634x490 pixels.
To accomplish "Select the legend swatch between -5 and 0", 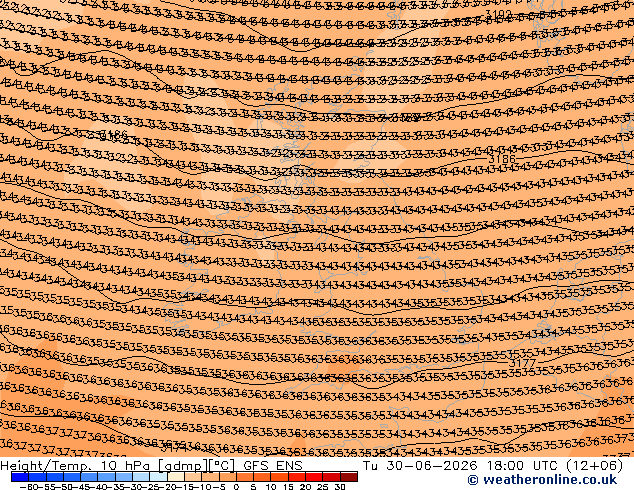I will (x=227, y=477).
